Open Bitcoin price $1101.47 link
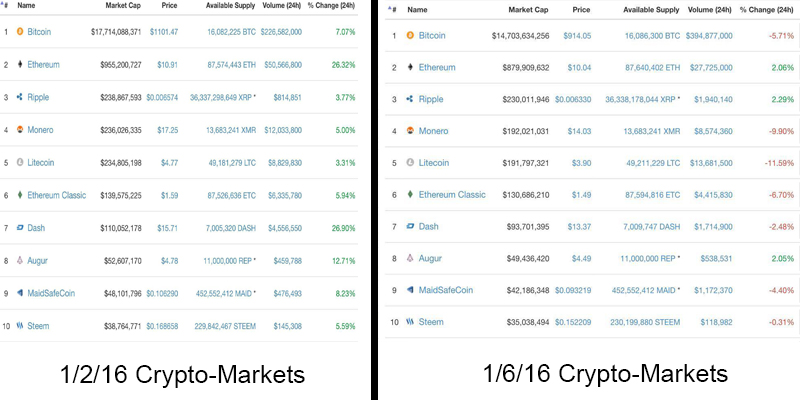The width and height of the screenshot is (800, 400). pos(164,32)
